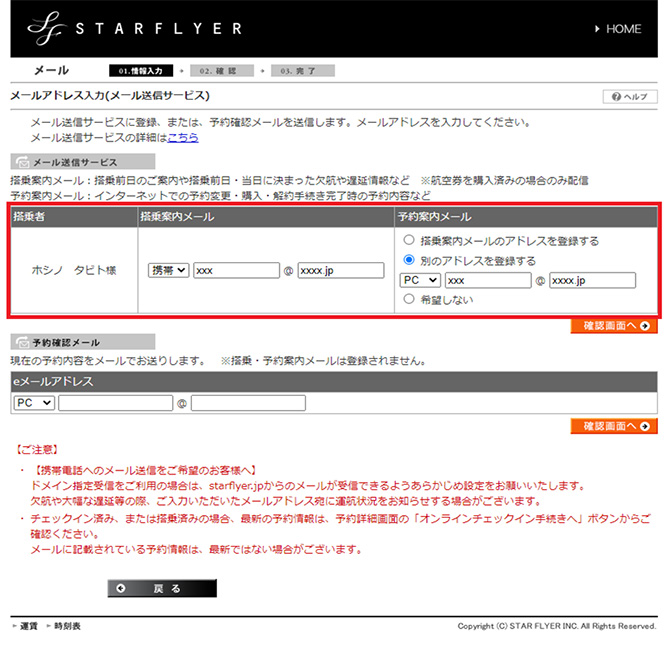
Task: Click the 戻る back button
Action: (161, 588)
